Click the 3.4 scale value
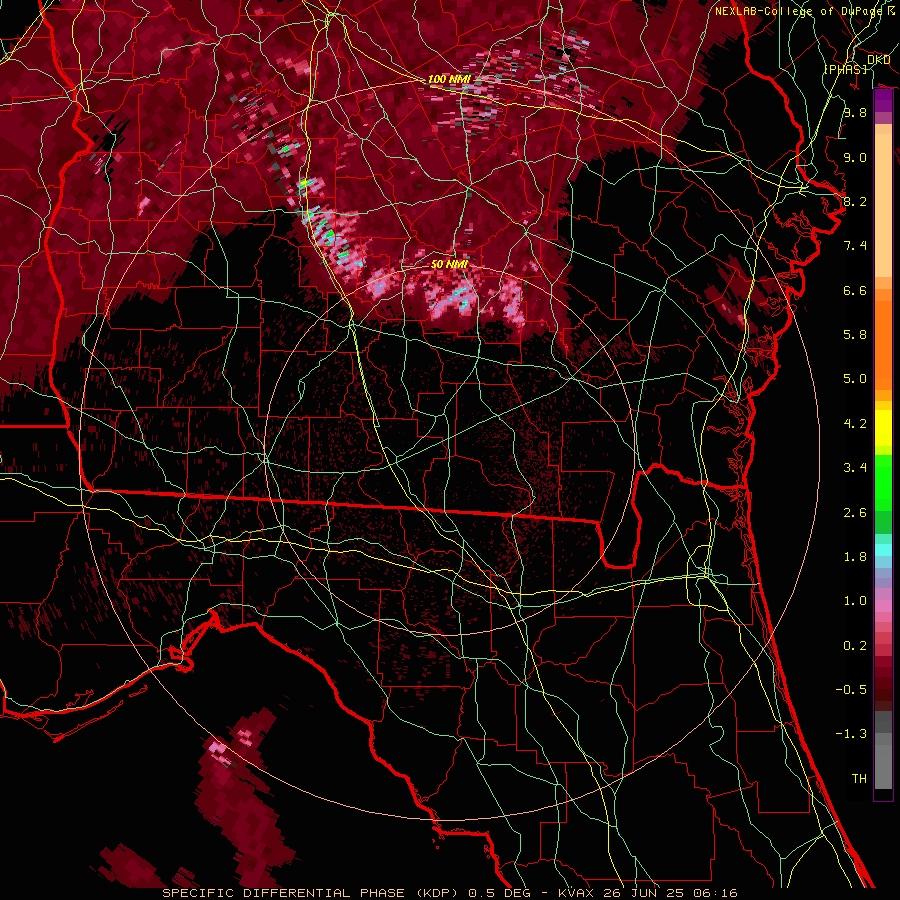Viewport: 900px width, 900px height. click(x=855, y=468)
